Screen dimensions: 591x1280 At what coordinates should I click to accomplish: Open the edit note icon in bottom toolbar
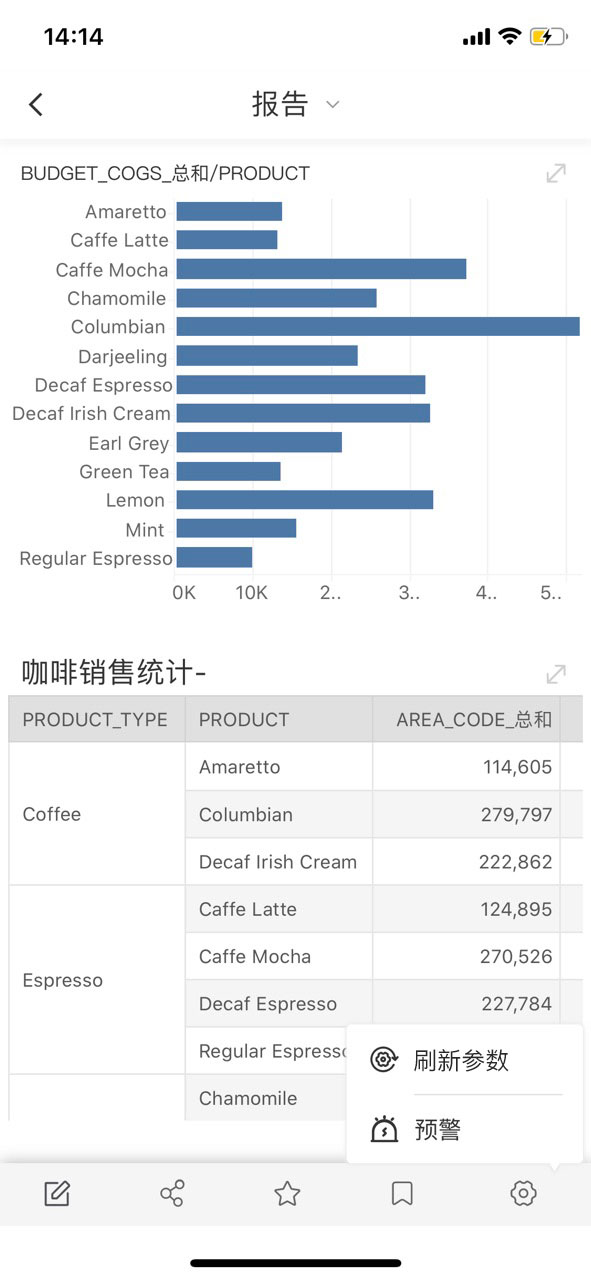(x=57, y=1193)
